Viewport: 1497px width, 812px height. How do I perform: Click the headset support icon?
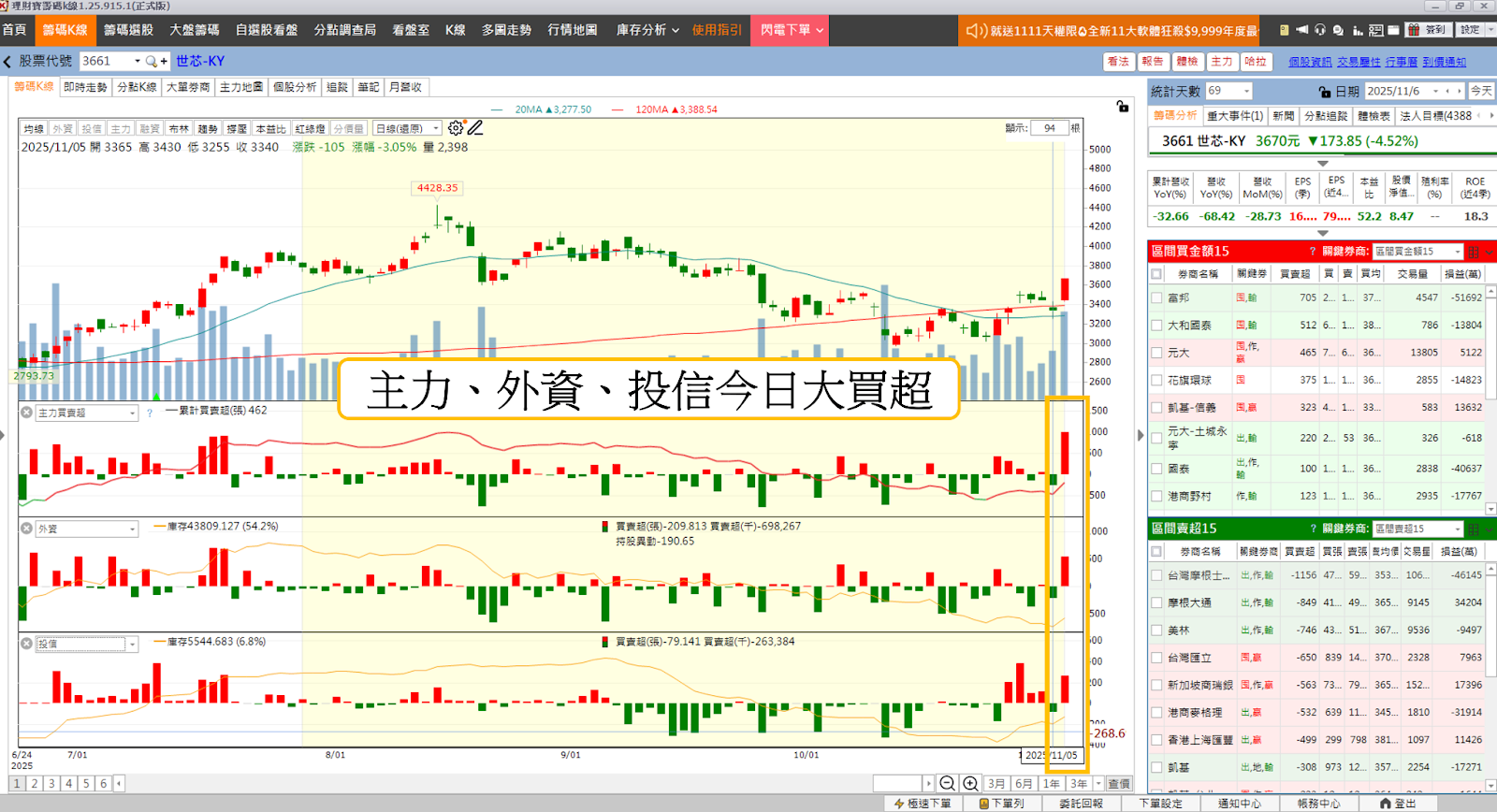pyautogui.click(x=1320, y=30)
